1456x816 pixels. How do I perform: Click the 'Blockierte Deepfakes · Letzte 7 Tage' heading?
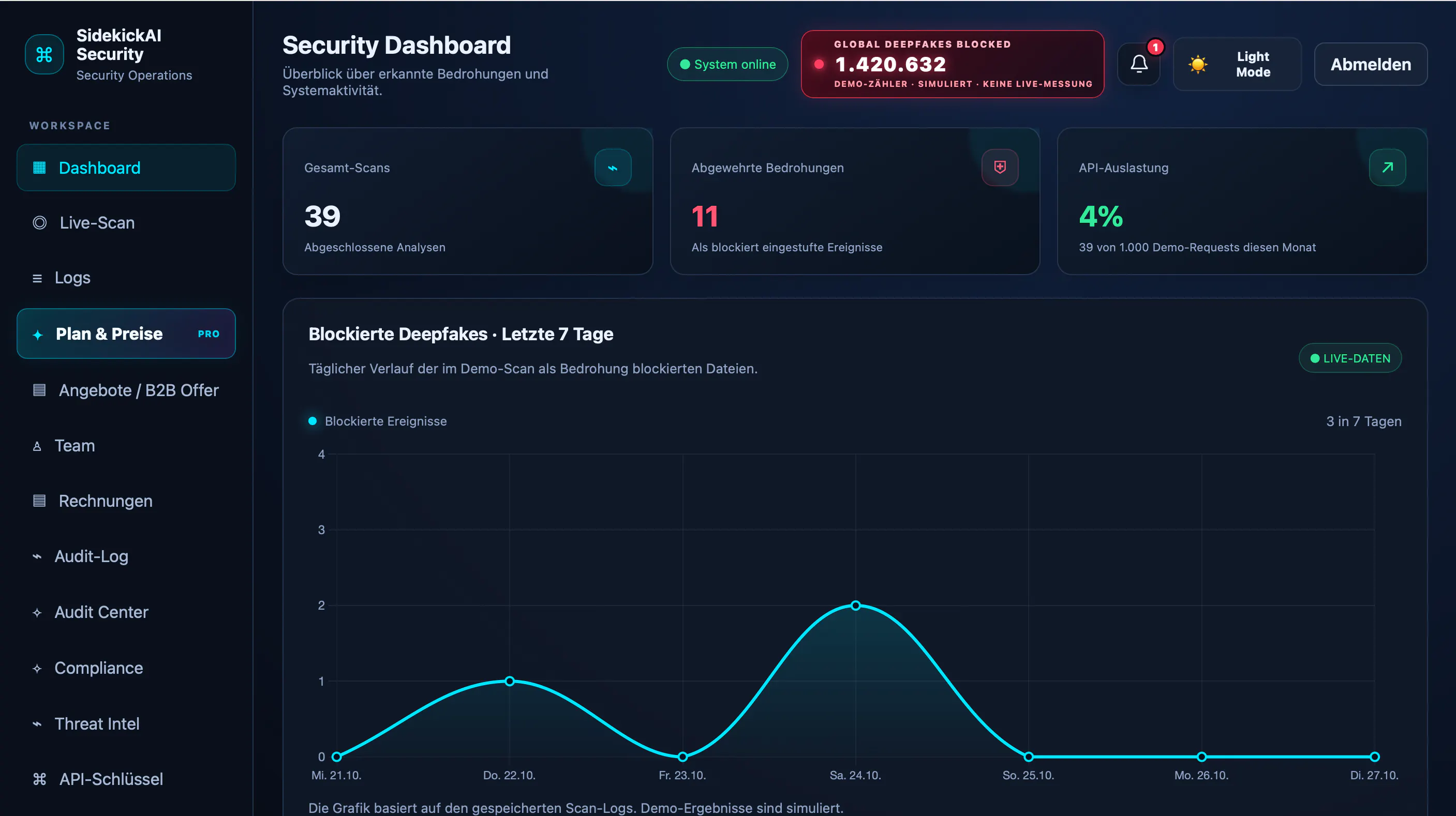click(460, 334)
